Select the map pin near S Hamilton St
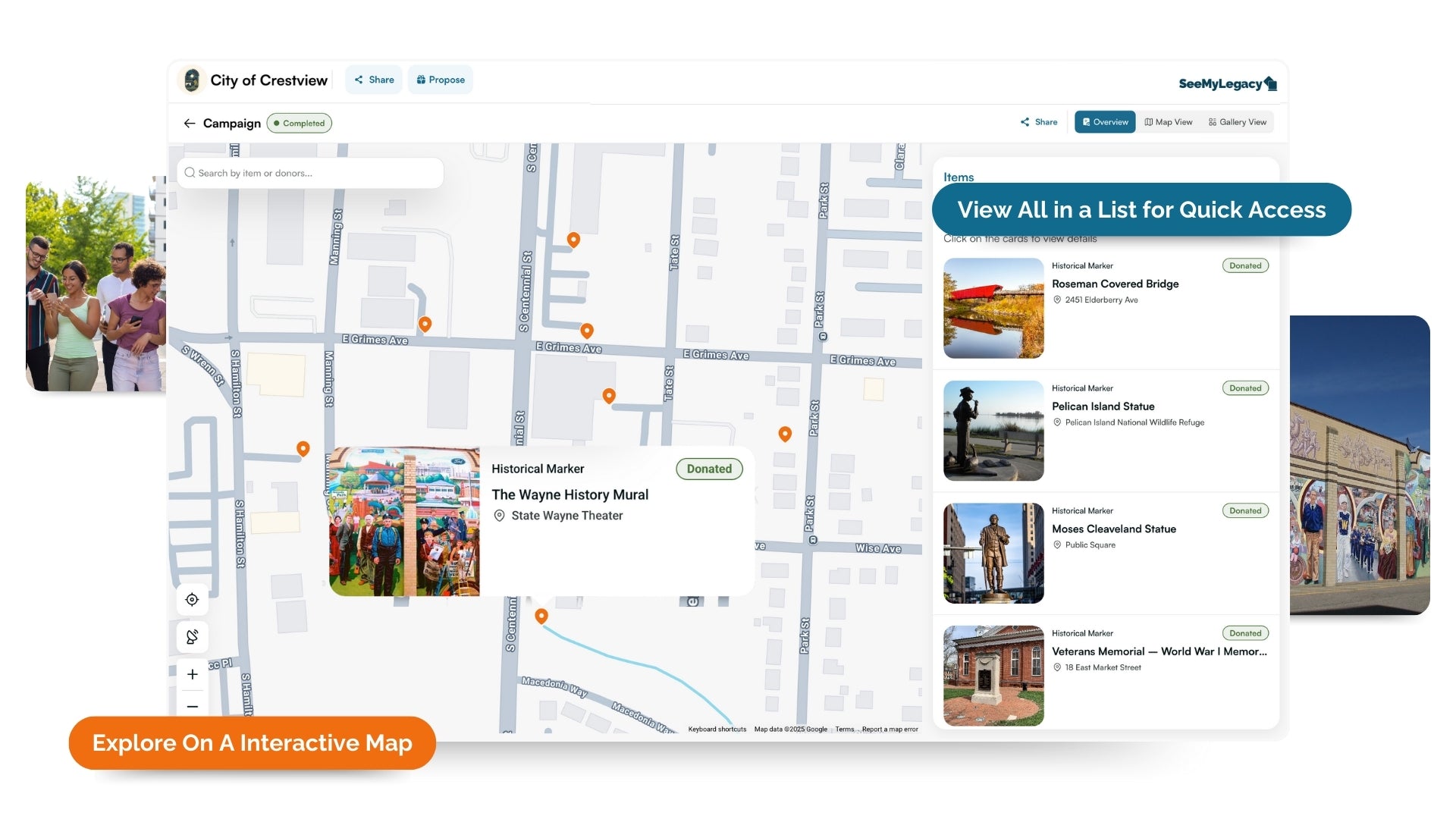 (x=303, y=449)
